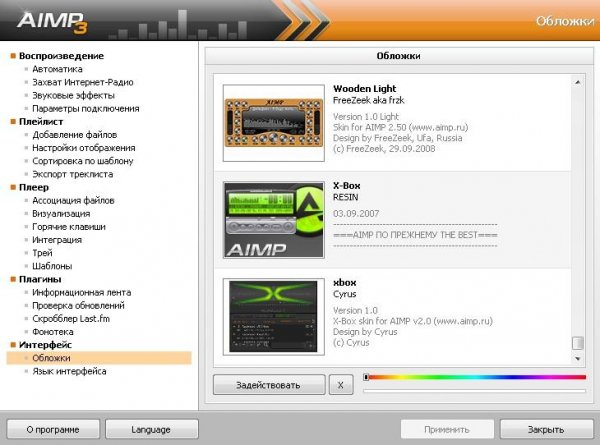
Task: Click the Language button
Action: (152, 430)
